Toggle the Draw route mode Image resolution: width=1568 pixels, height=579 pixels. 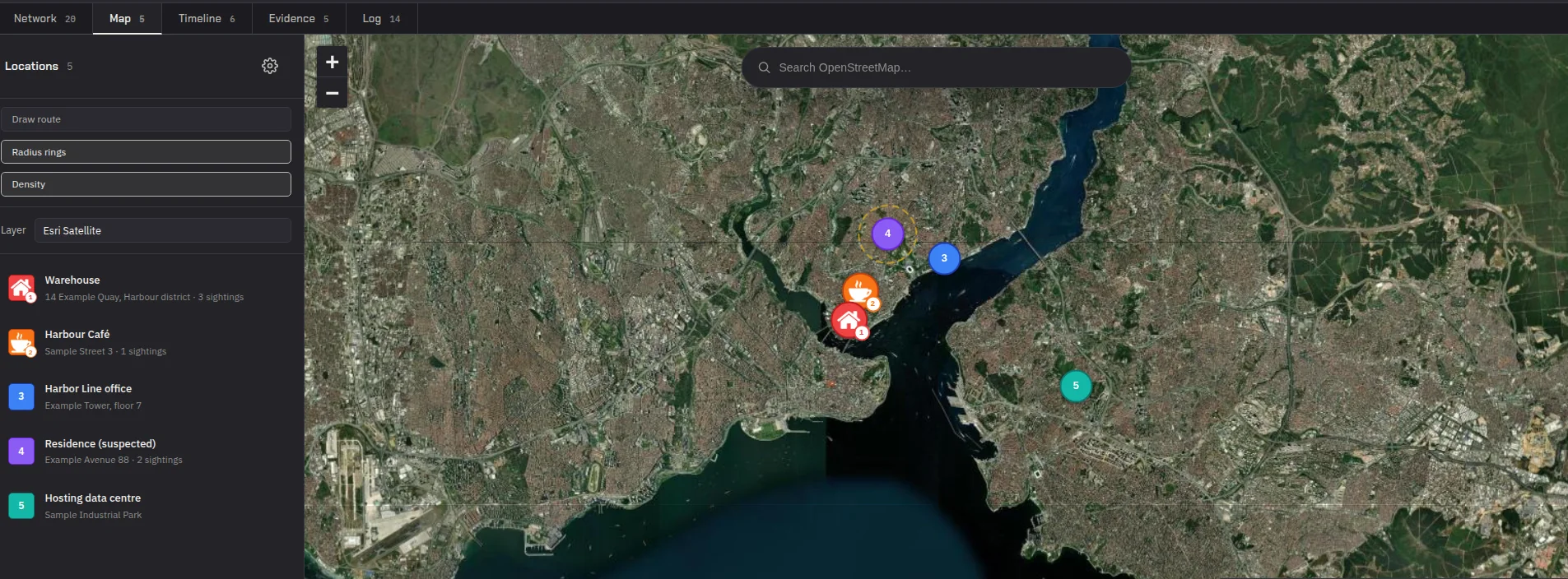[x=146, y=119]
